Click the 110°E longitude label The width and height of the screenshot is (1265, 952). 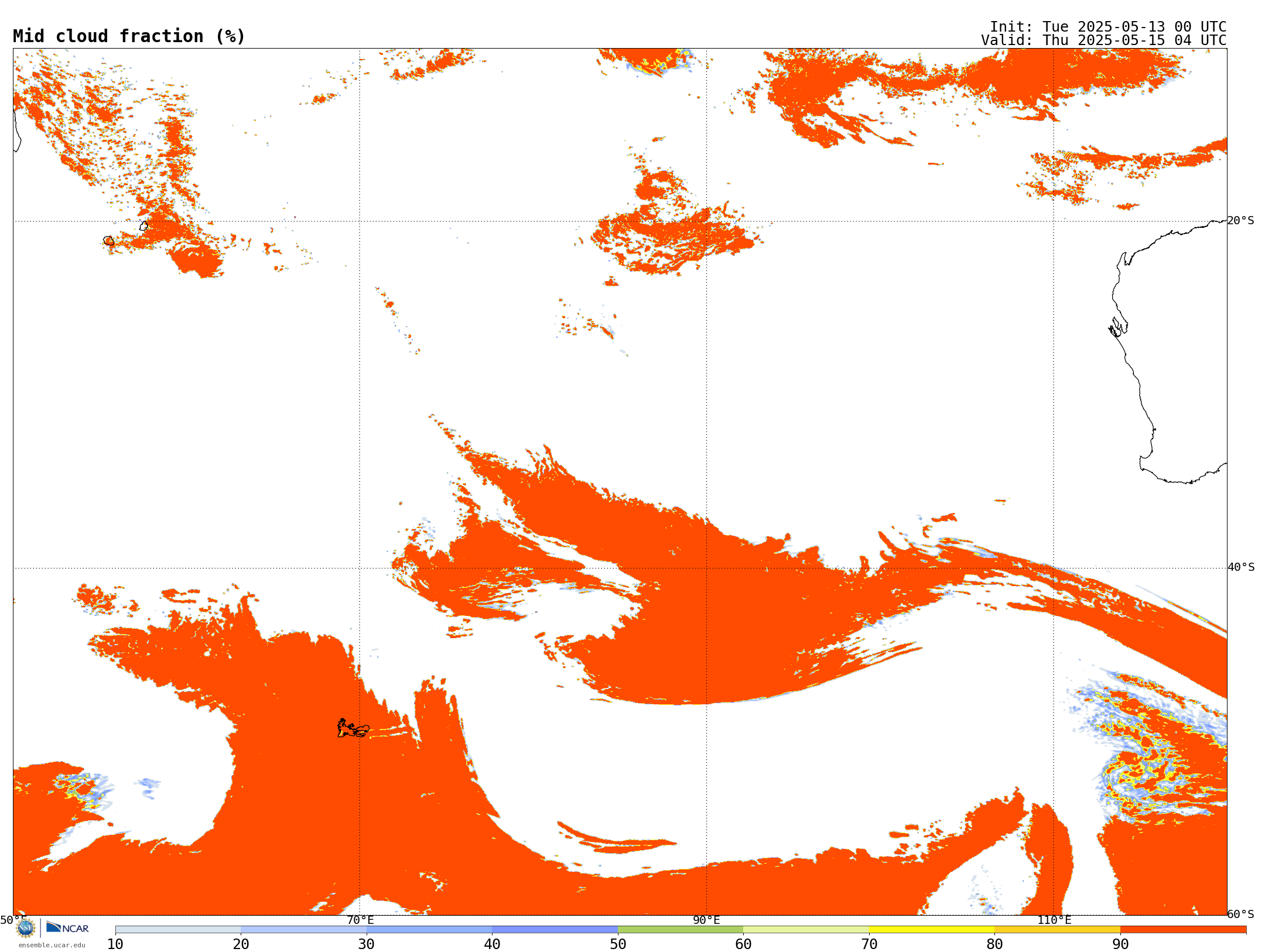coord(1054,920)
